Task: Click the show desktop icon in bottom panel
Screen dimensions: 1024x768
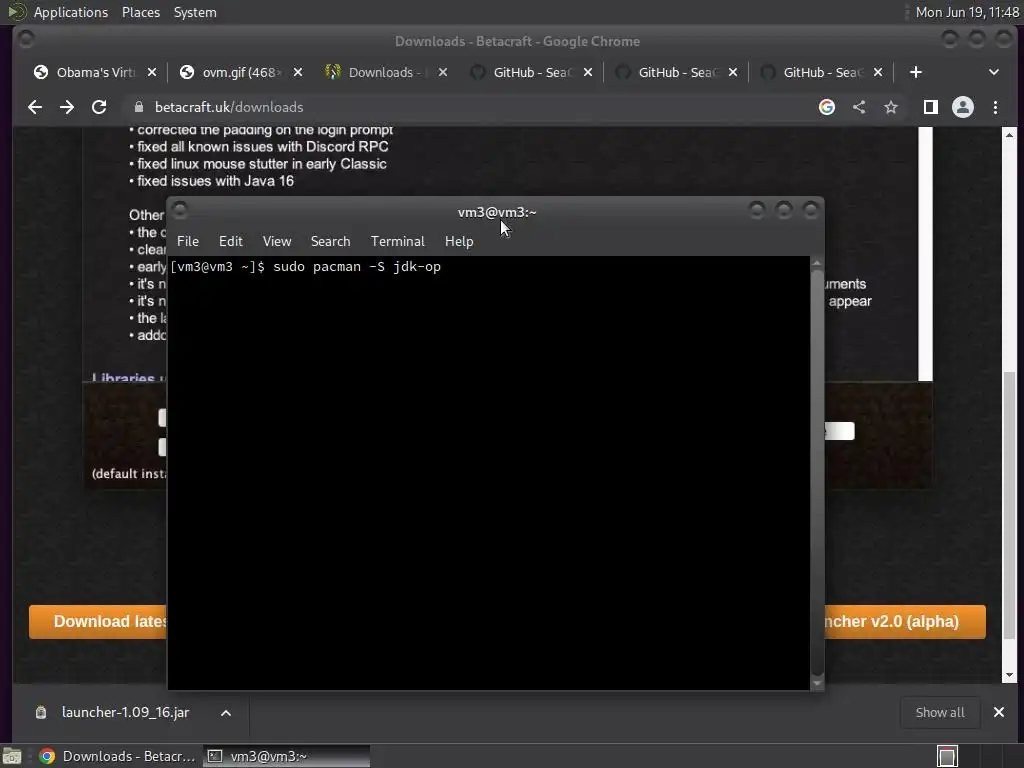Action: pyautogui.click(x=12, y=756)
